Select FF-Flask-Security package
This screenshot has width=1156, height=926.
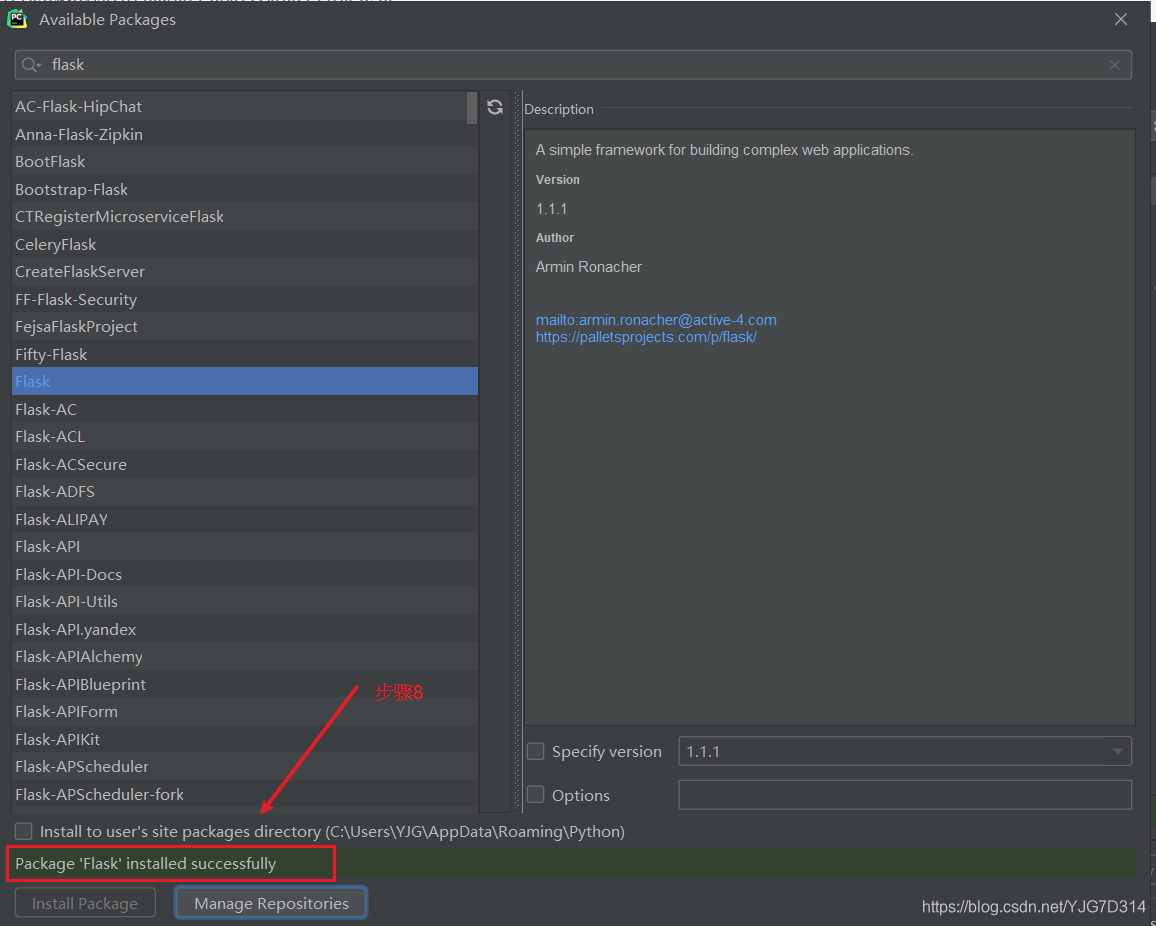point(245,299)
